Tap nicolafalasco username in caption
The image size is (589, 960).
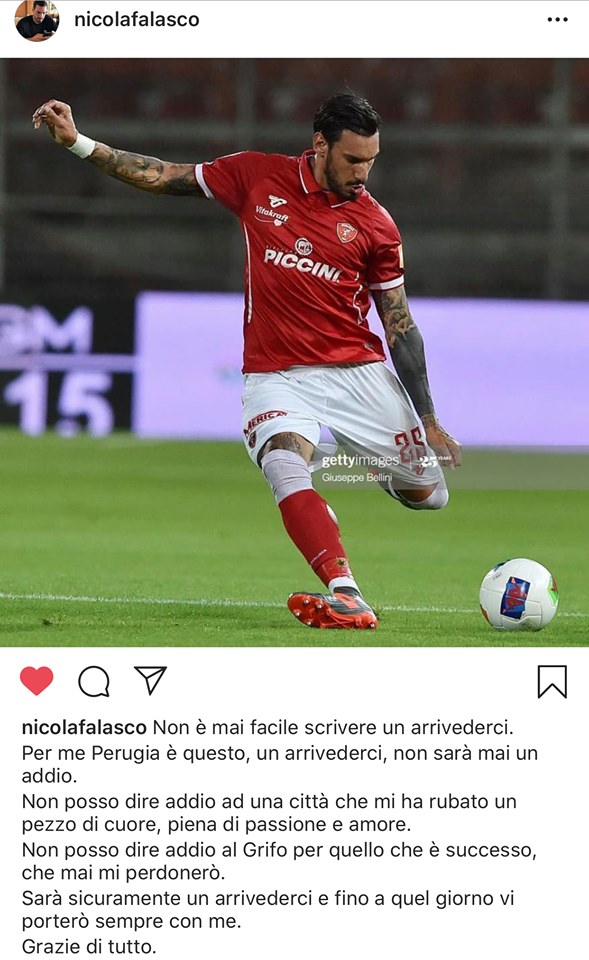pyautogui.click(x=84, y=727)
